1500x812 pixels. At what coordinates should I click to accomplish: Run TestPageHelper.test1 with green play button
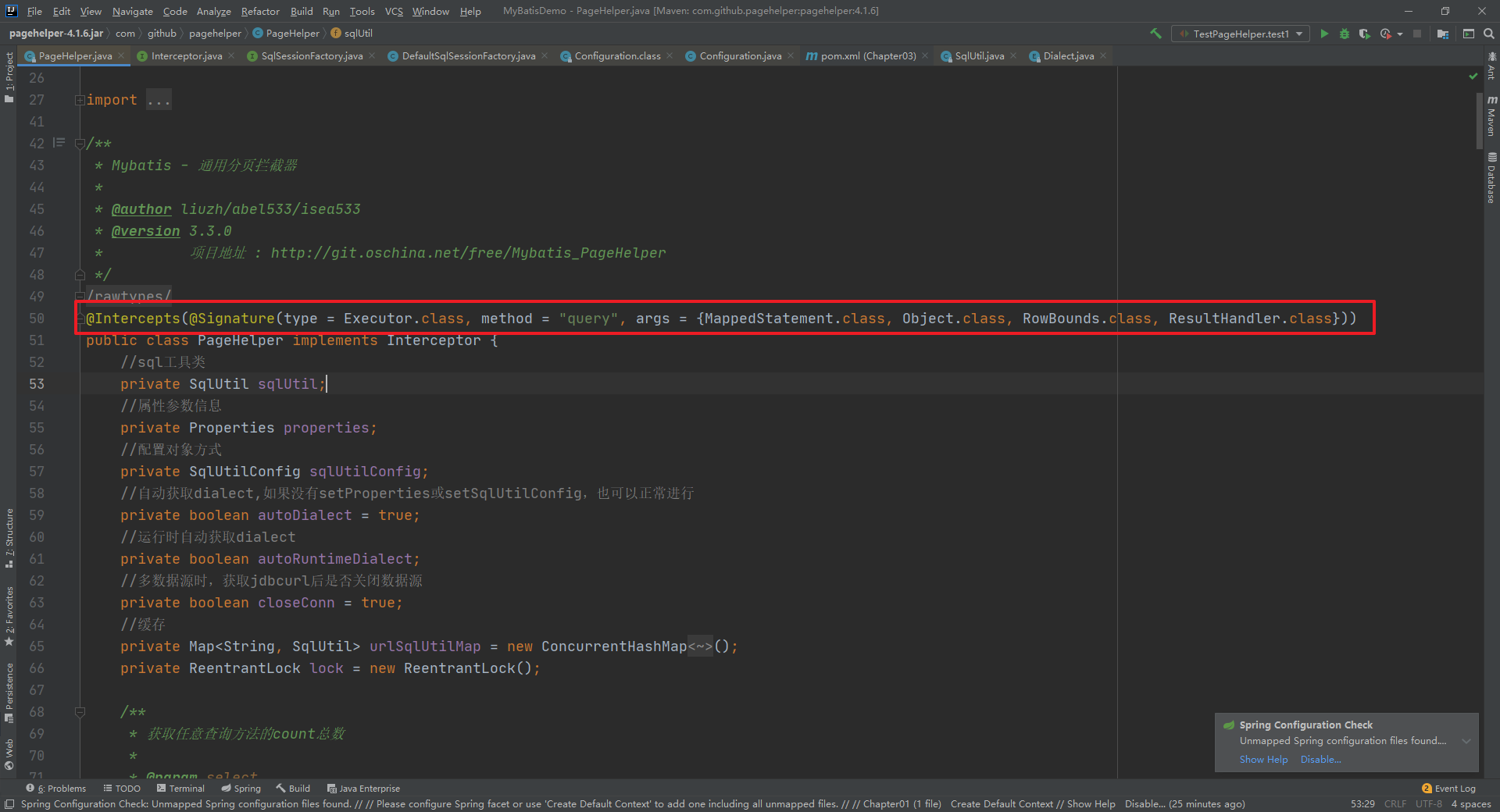(1324, 34)
